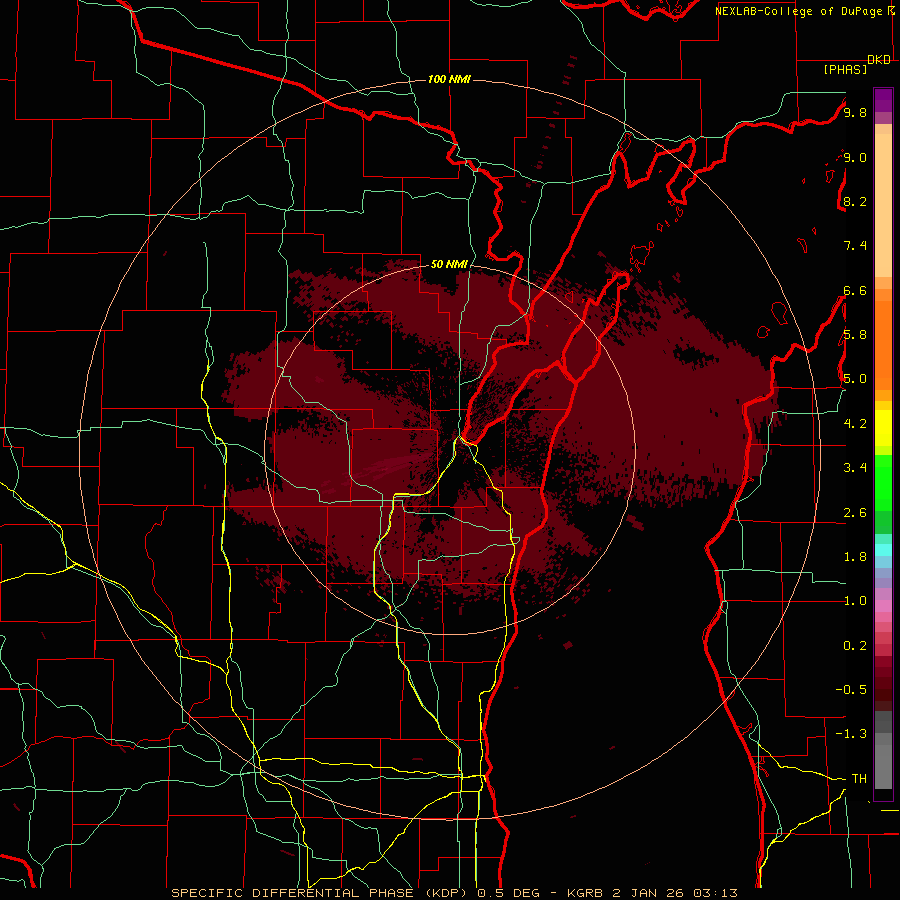Viewport: 900px width, 900px height.
Task: Pick the cyan band of the color bar
Action: (x=883, y=550)
